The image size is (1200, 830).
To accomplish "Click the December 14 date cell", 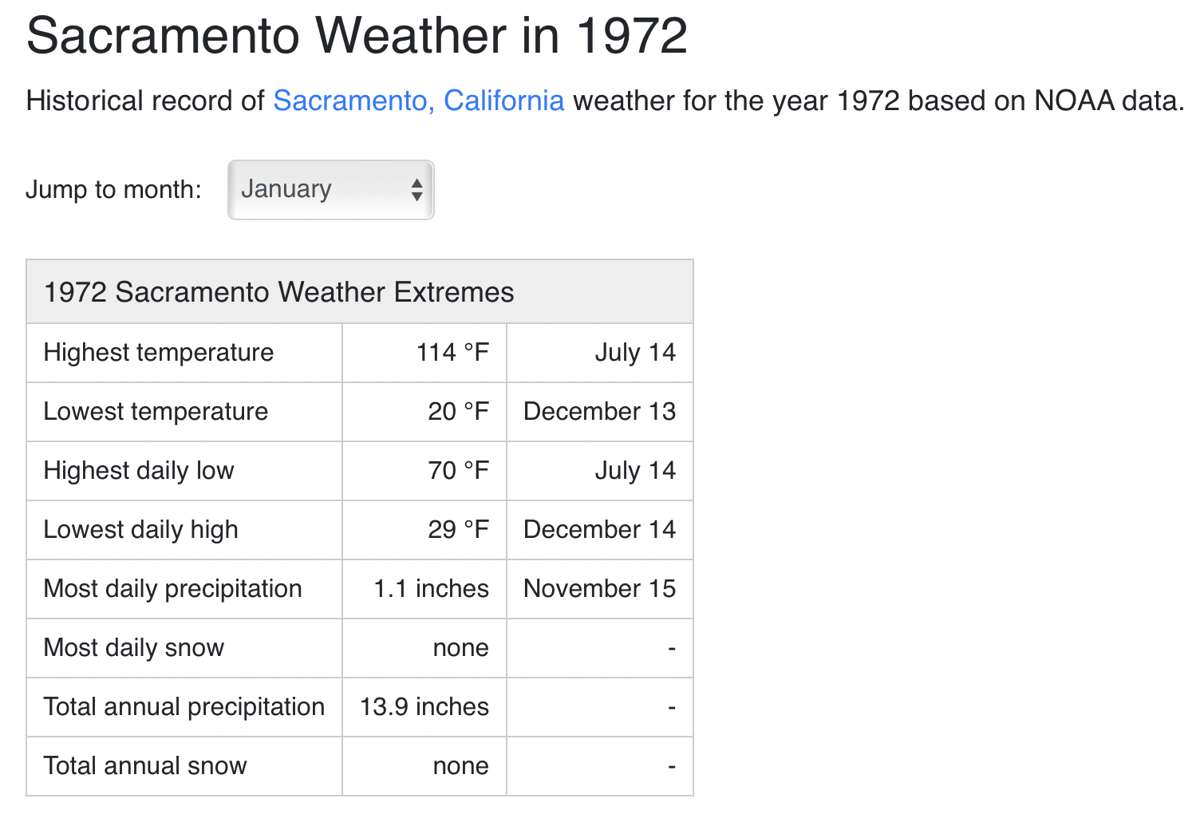I will pos(599,529).
